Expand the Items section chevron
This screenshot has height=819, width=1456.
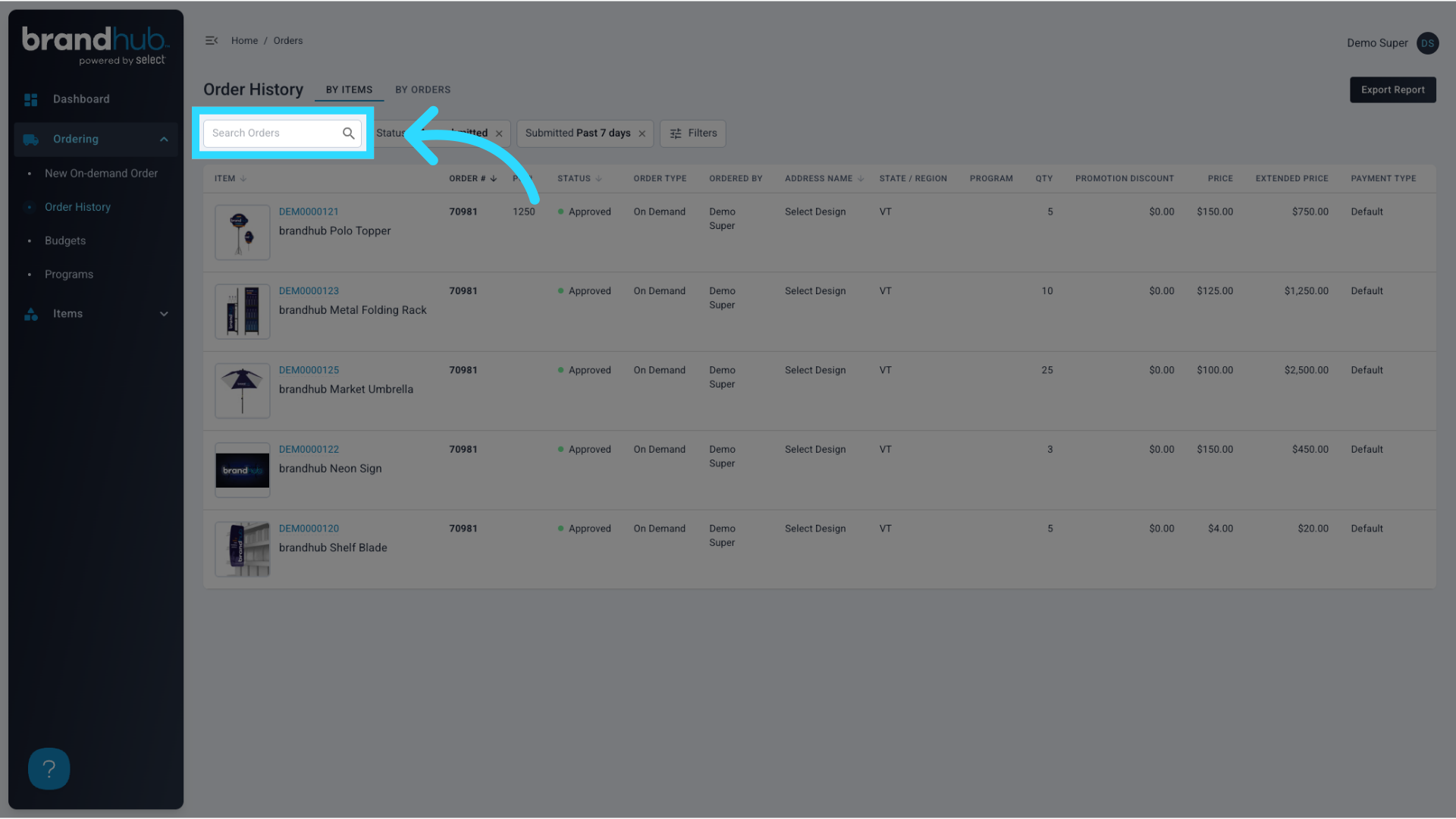pyautogui.click(x=164, y=313)
